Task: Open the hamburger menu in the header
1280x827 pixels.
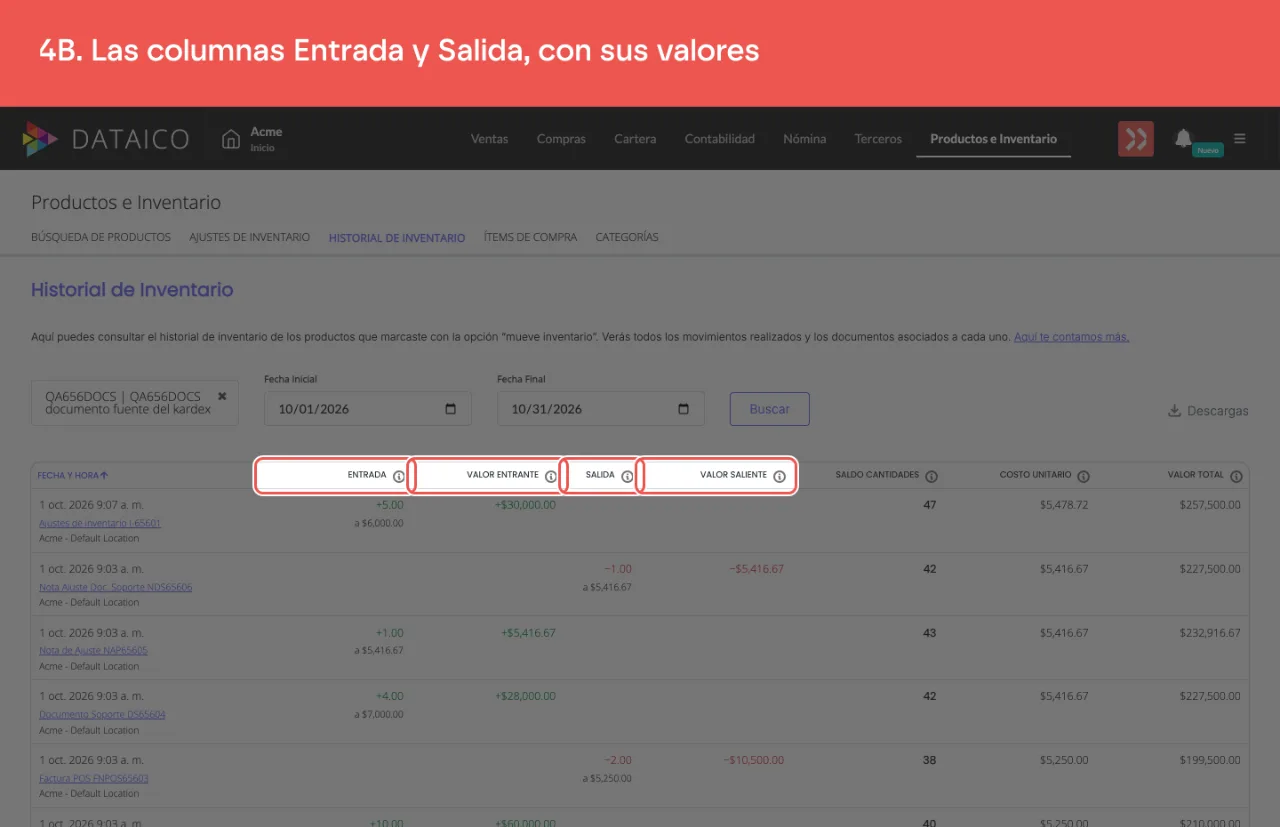Action: 1240,139
